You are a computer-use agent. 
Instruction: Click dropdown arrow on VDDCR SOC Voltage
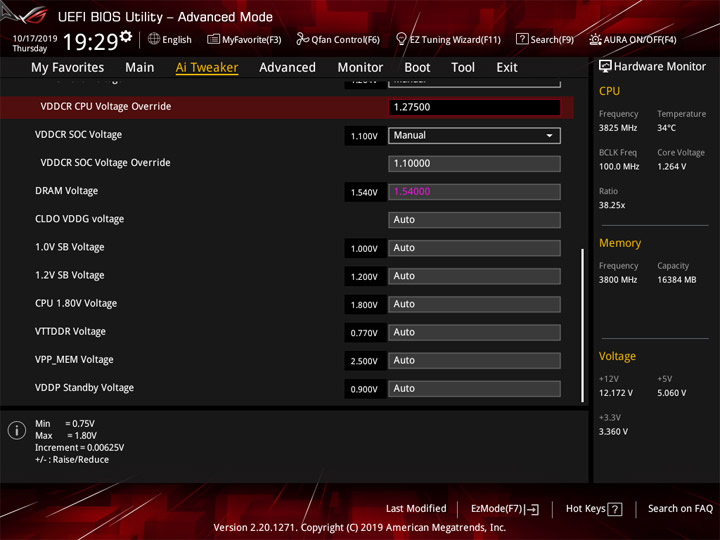549,135
